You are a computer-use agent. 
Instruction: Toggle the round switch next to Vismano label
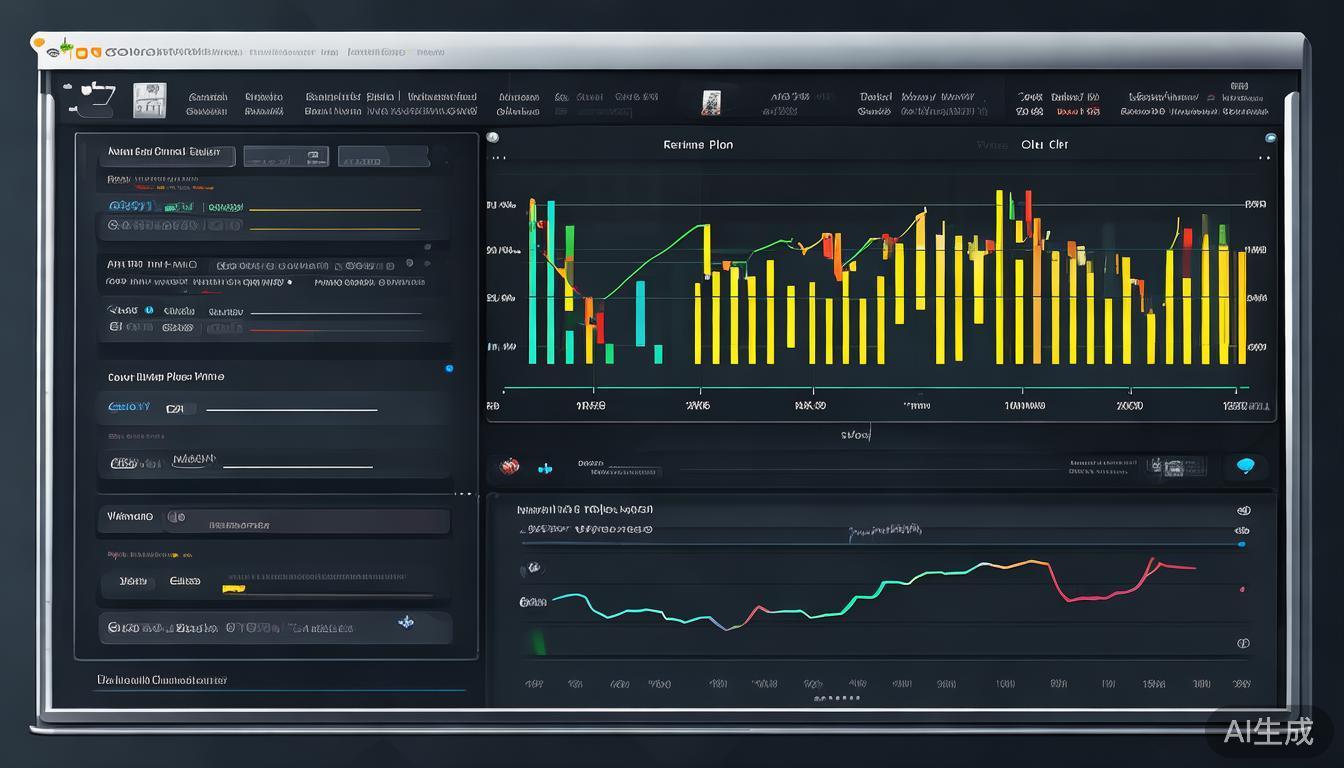pos(176,517)
